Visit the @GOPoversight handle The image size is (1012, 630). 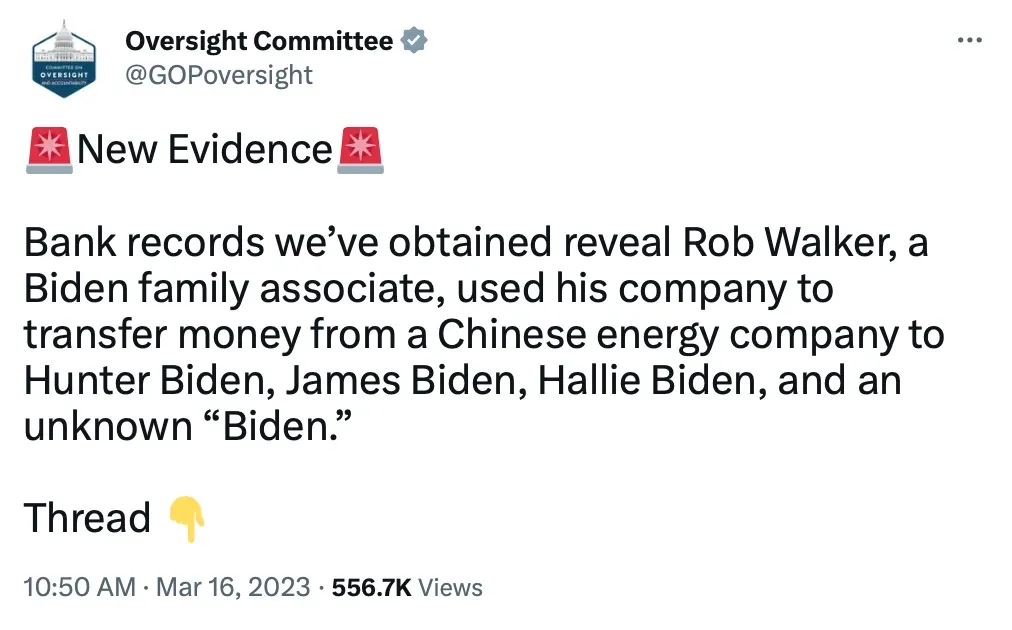click(x=219, y=75)
